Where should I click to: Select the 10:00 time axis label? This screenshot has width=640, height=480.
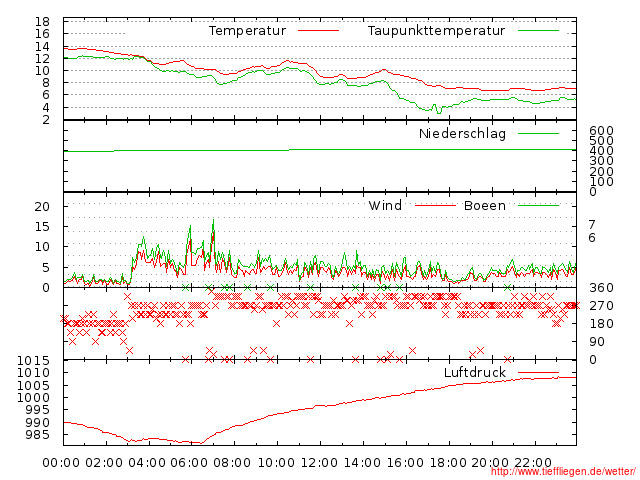pos(277,463)
